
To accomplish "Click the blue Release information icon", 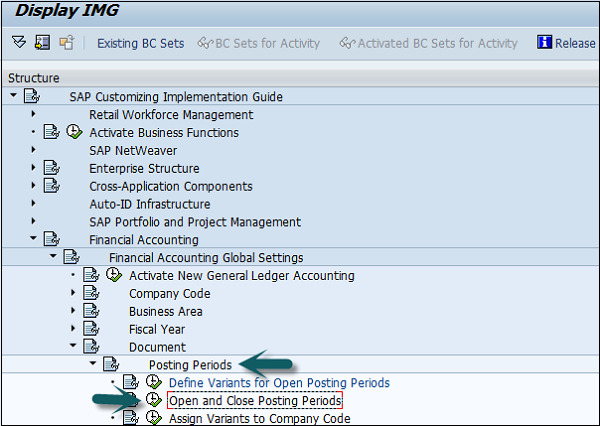I will click(x=545, y=43).
